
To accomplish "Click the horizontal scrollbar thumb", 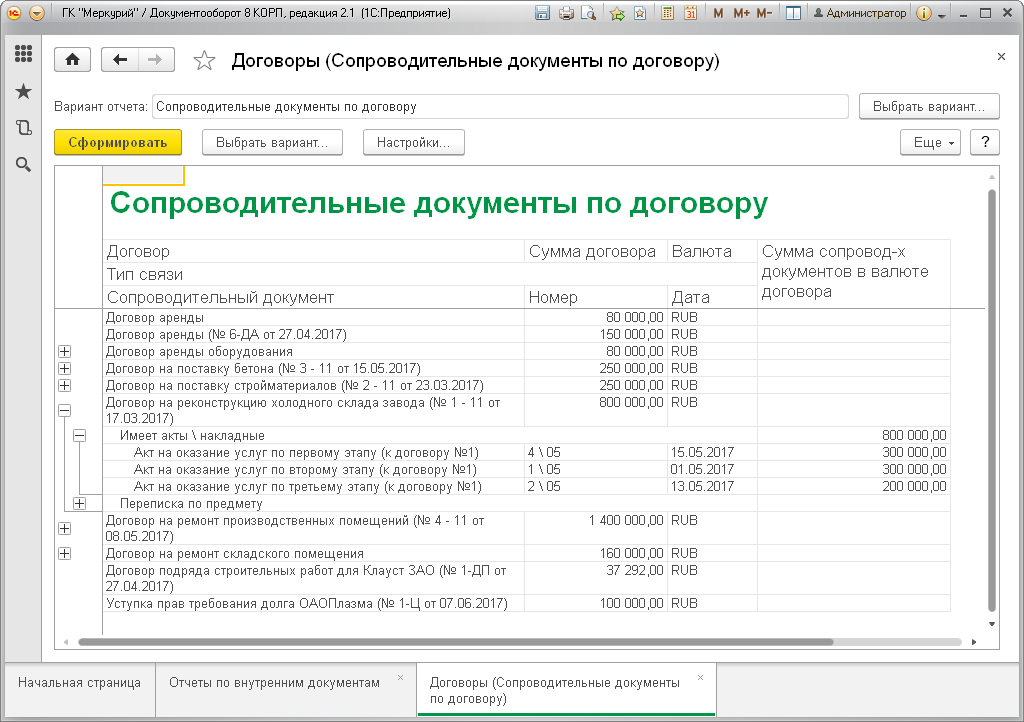I will tap(455, 642).
